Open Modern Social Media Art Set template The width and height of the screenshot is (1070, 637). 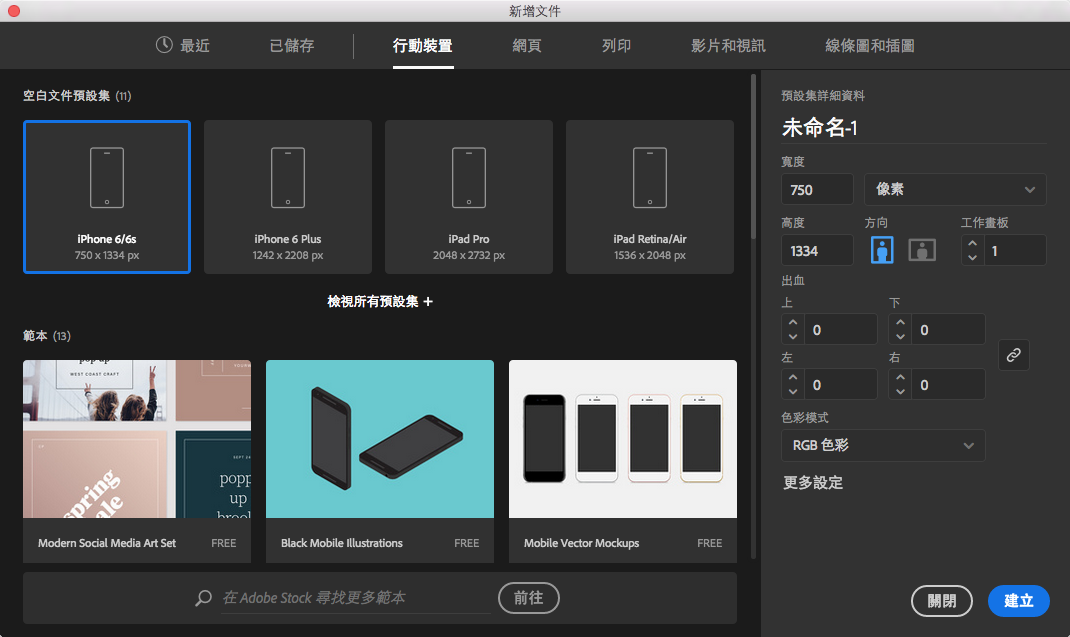point(136,462)
